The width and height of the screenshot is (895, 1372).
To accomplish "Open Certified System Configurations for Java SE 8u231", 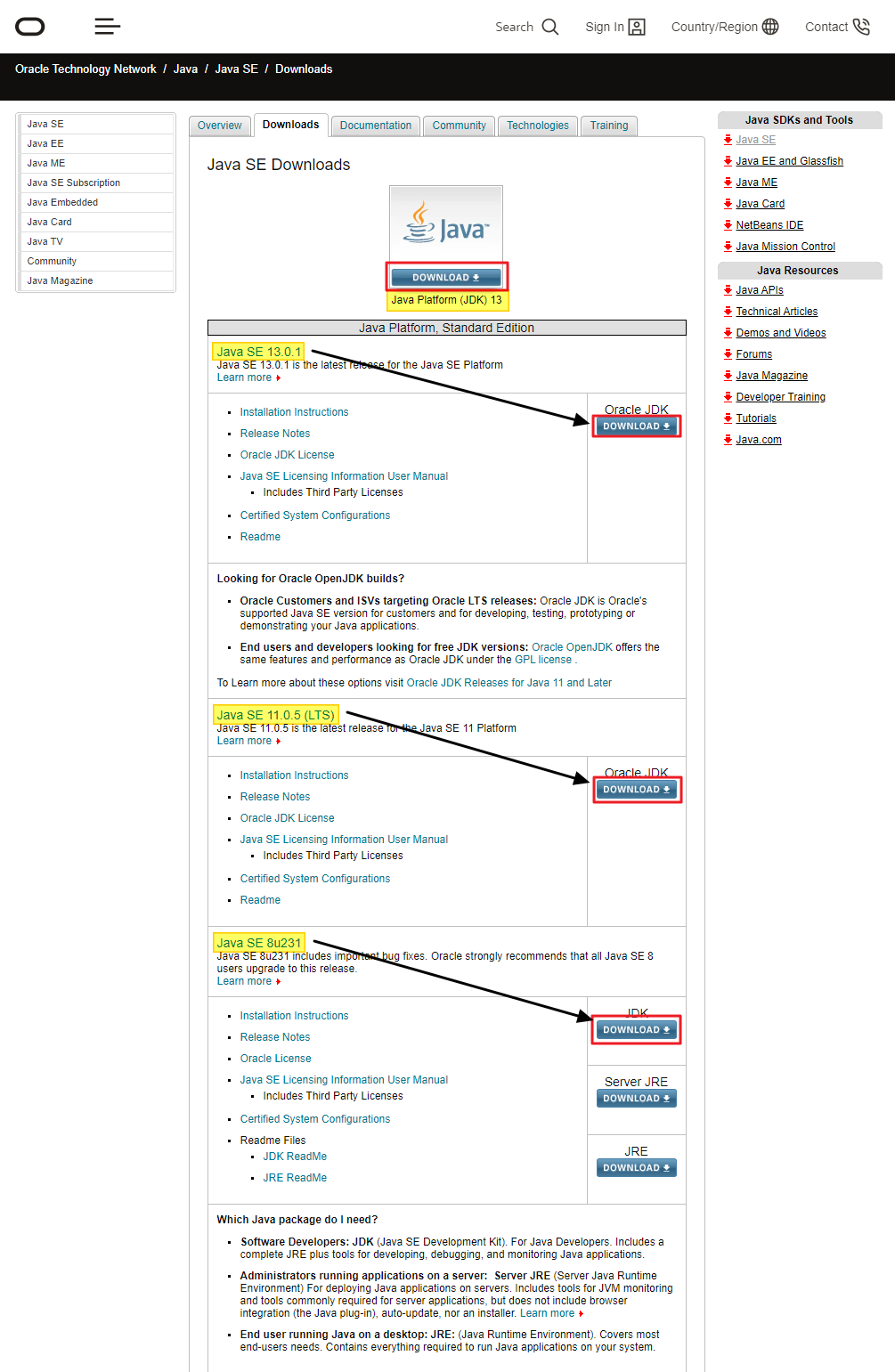I will (314, 1119).
